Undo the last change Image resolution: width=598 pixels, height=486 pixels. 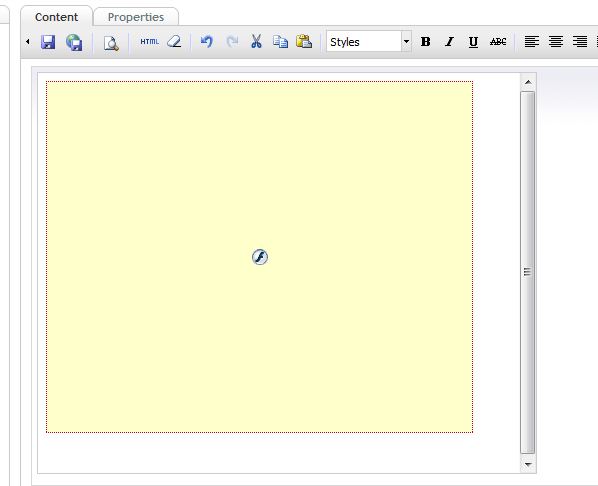207,42
